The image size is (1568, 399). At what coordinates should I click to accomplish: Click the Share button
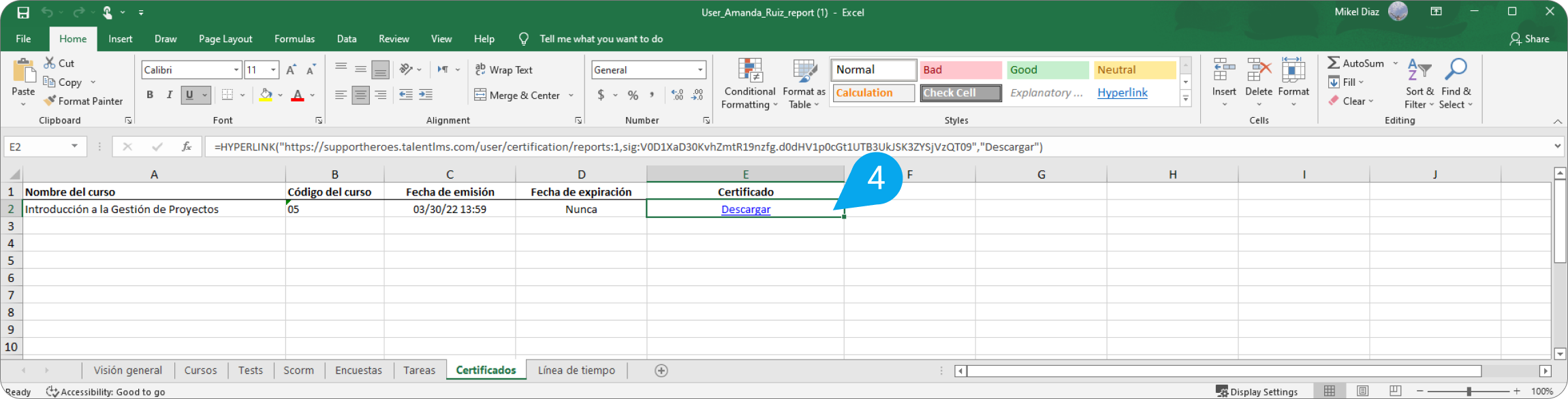1528,39
